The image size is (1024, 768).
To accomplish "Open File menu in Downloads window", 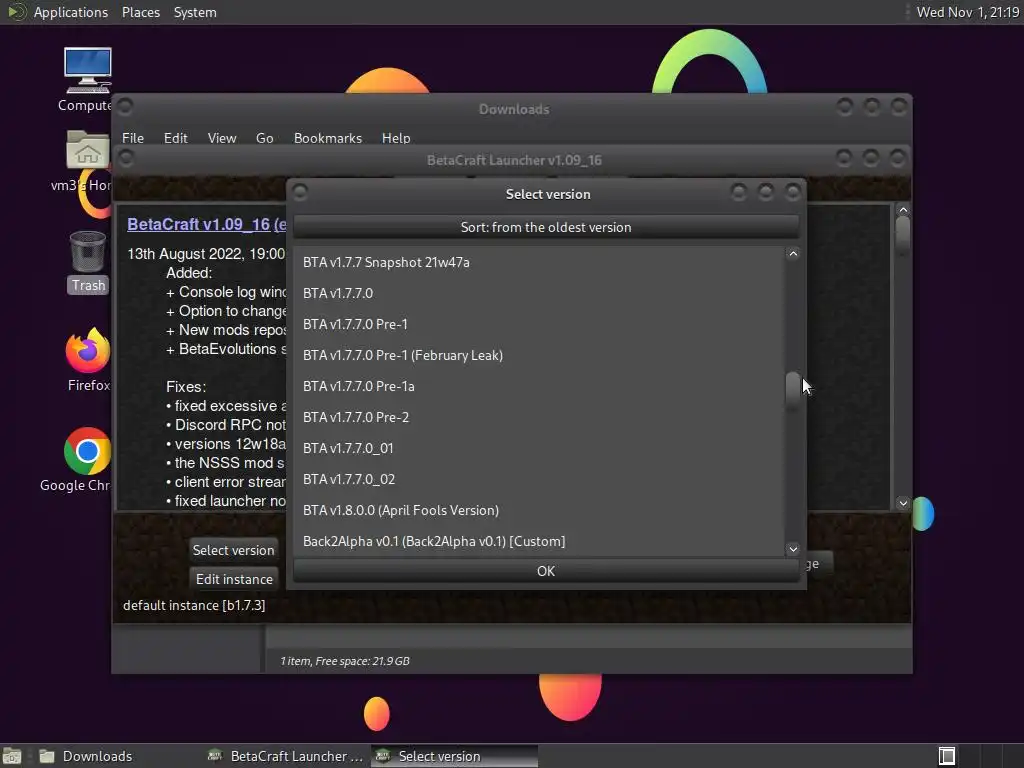I will pyautogui.click(x=133, y=138).
